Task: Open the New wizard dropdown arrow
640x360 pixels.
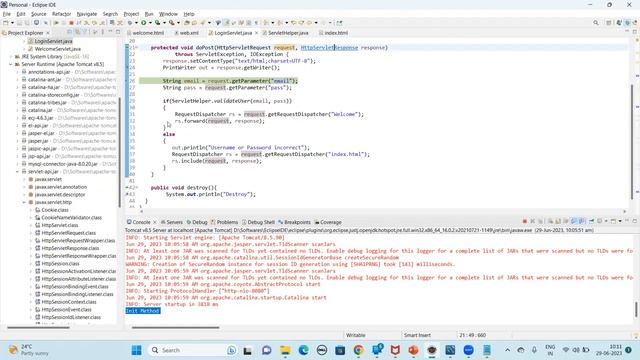Action: (12, 23)
